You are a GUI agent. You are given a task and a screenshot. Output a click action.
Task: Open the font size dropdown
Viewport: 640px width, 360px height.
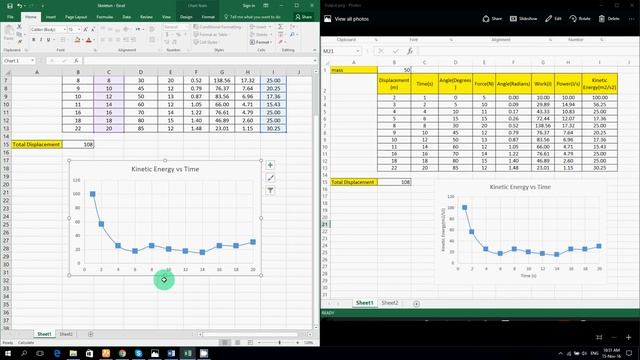point(79,29)
